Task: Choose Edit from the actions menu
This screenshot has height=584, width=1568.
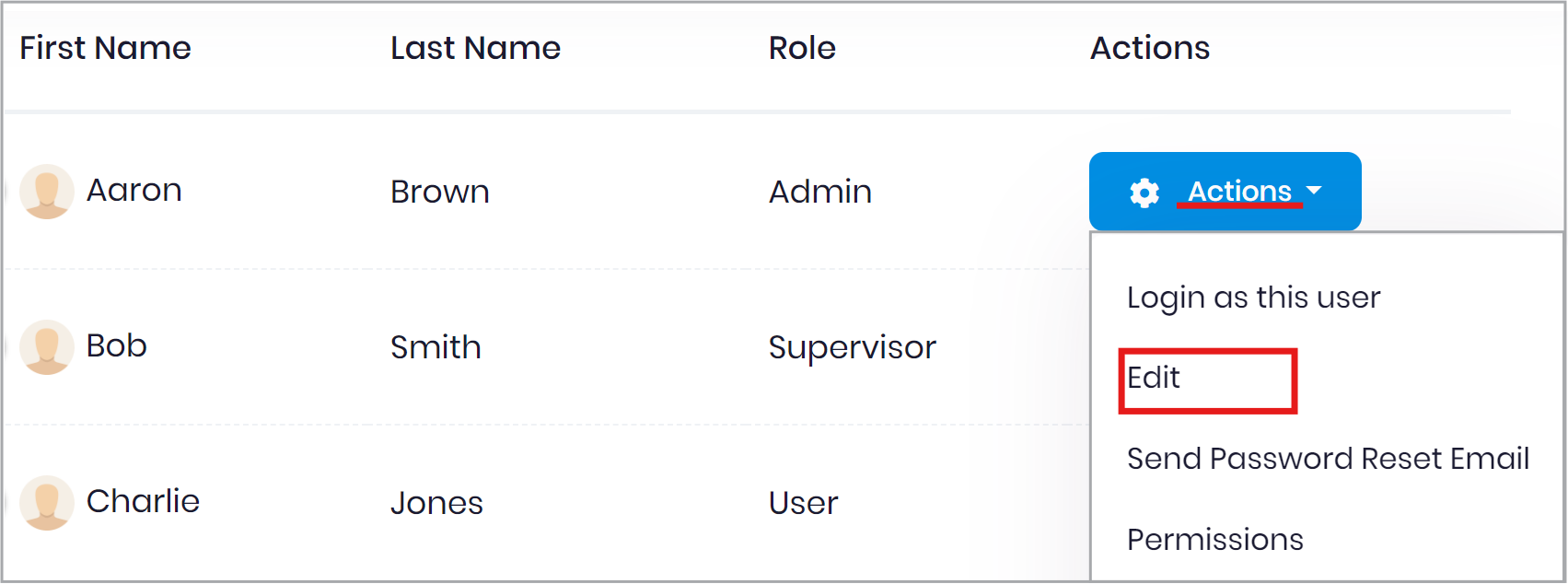Action: click(1154, 378)
